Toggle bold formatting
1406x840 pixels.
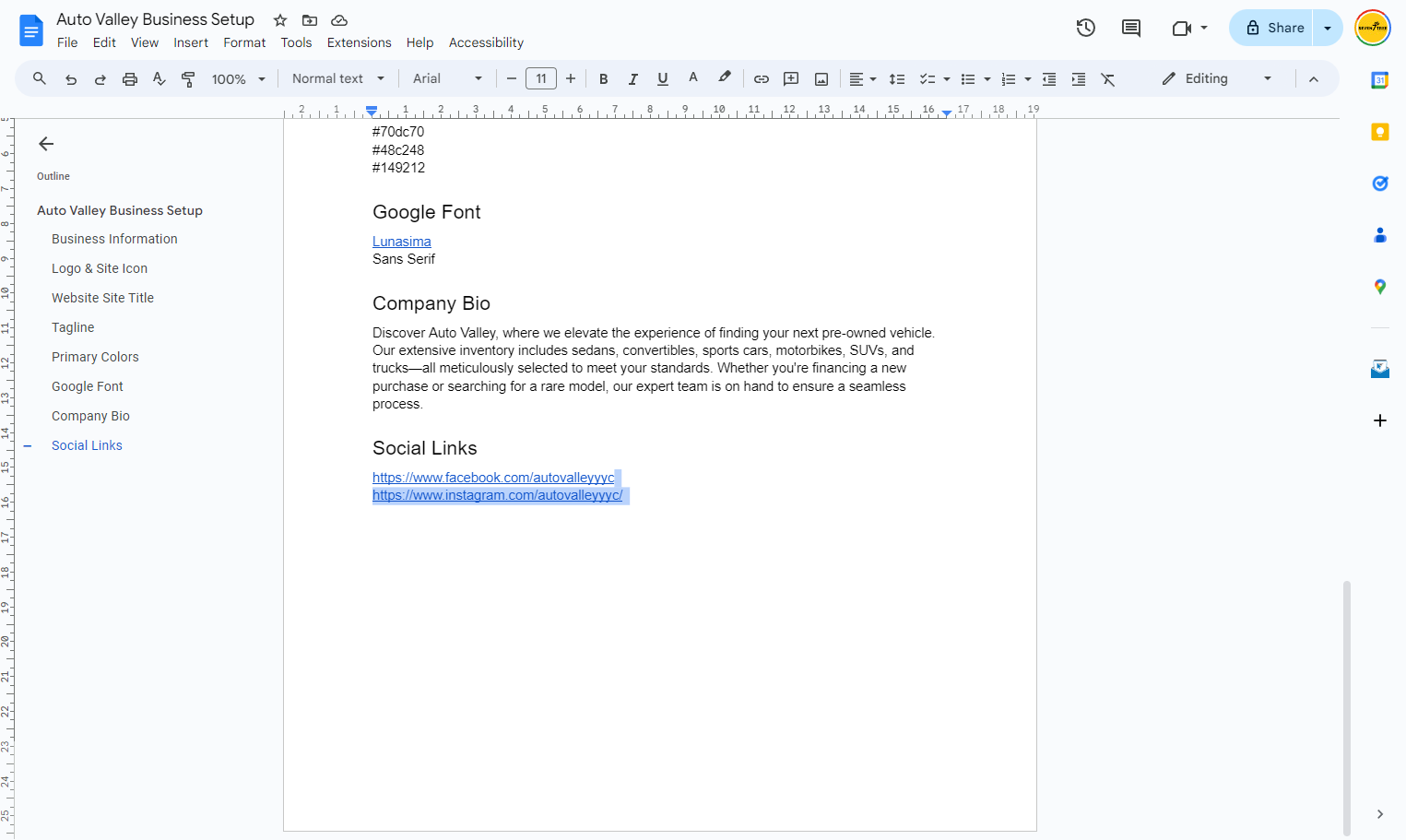pyautogui.click(x=604, y=79)
